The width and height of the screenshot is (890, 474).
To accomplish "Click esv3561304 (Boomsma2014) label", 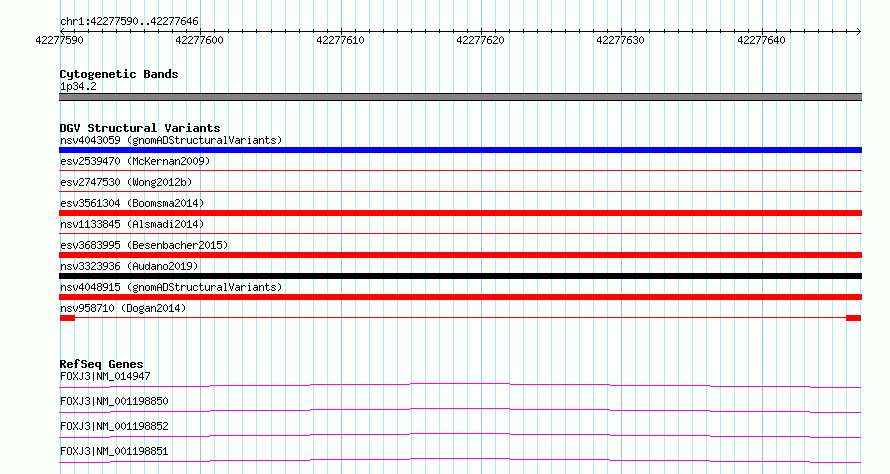I will coord(132,203).
